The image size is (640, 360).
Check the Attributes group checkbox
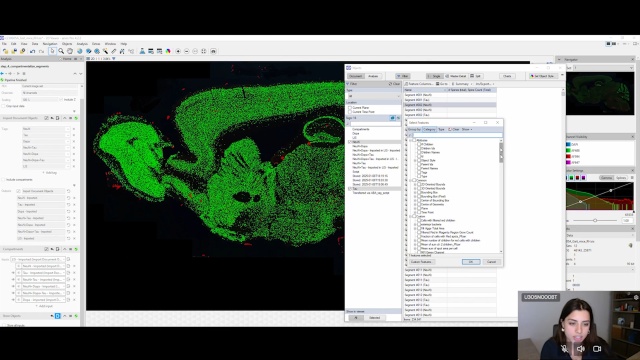(x=414, y=140)
